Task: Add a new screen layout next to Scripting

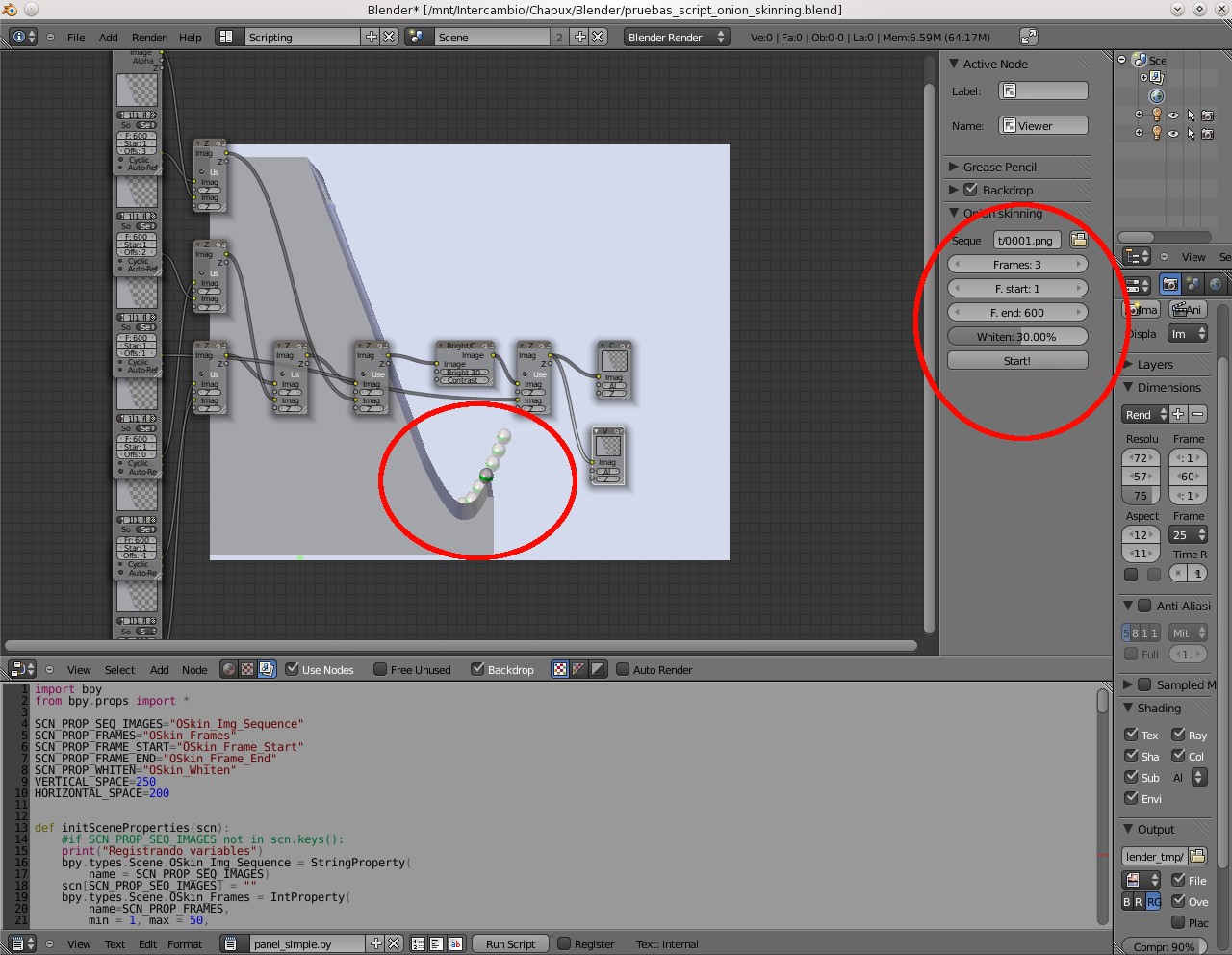Action: click(x=372, y=37)
